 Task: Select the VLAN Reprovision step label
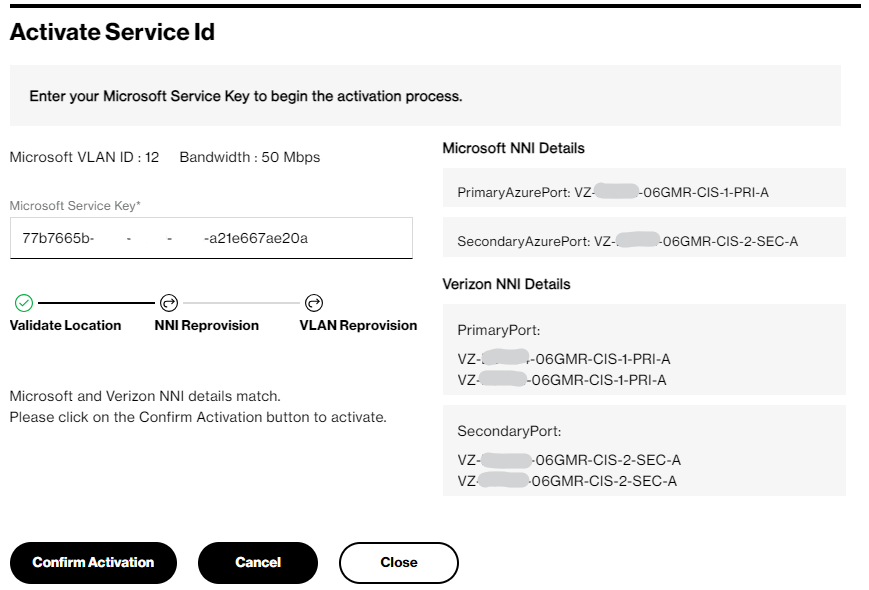click(x=358, y=325)
